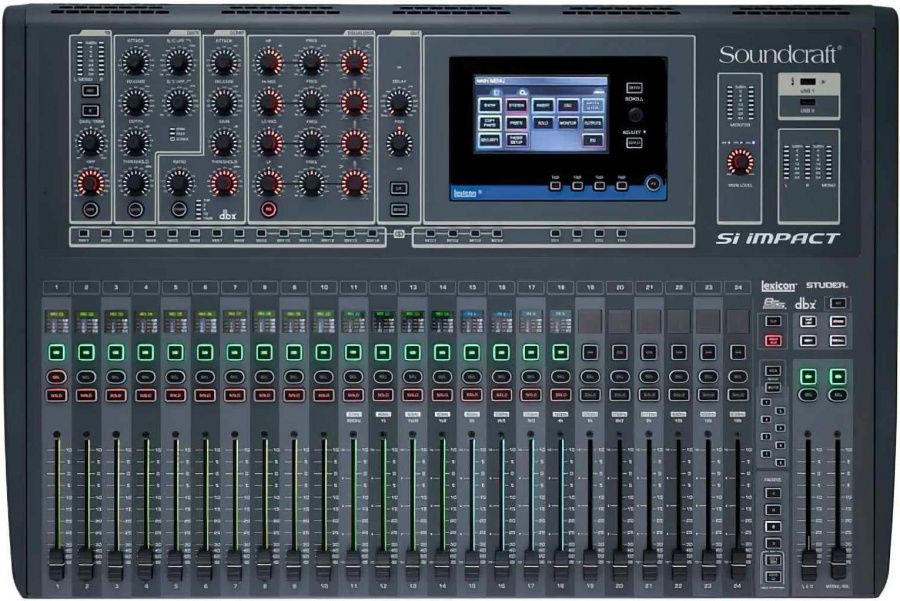
Task: Solo channel 9
Action: [x=294, y=395]
